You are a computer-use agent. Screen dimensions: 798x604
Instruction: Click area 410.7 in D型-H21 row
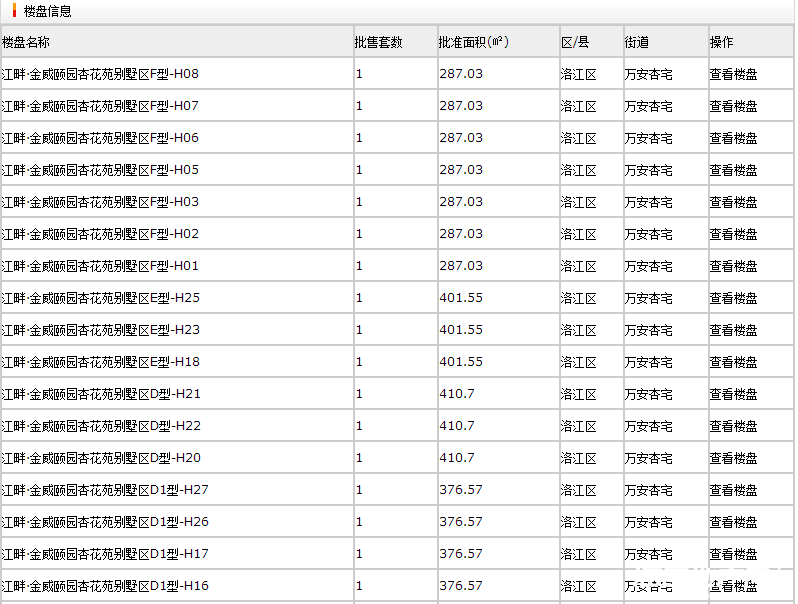click(457, 394)
